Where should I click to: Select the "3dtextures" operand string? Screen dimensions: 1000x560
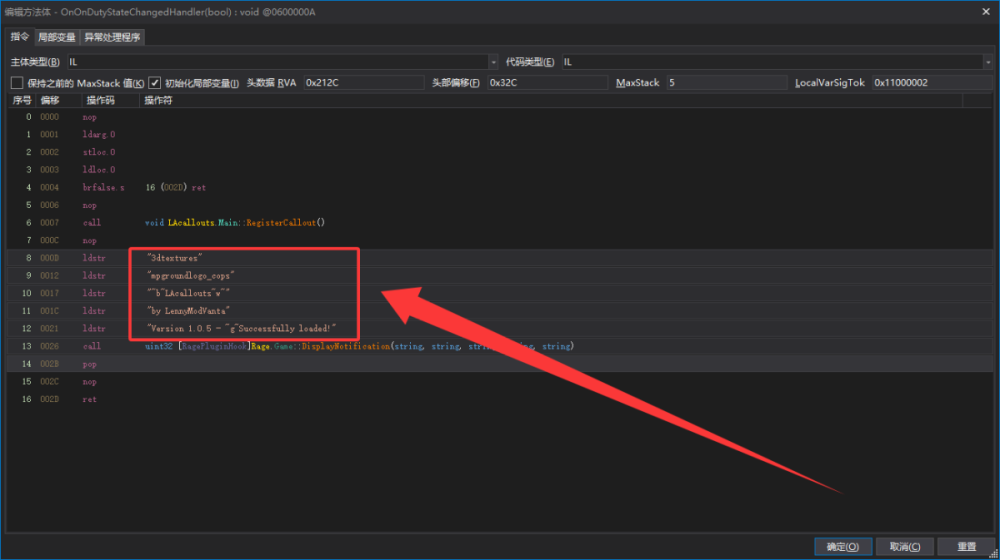click(174, 258)
